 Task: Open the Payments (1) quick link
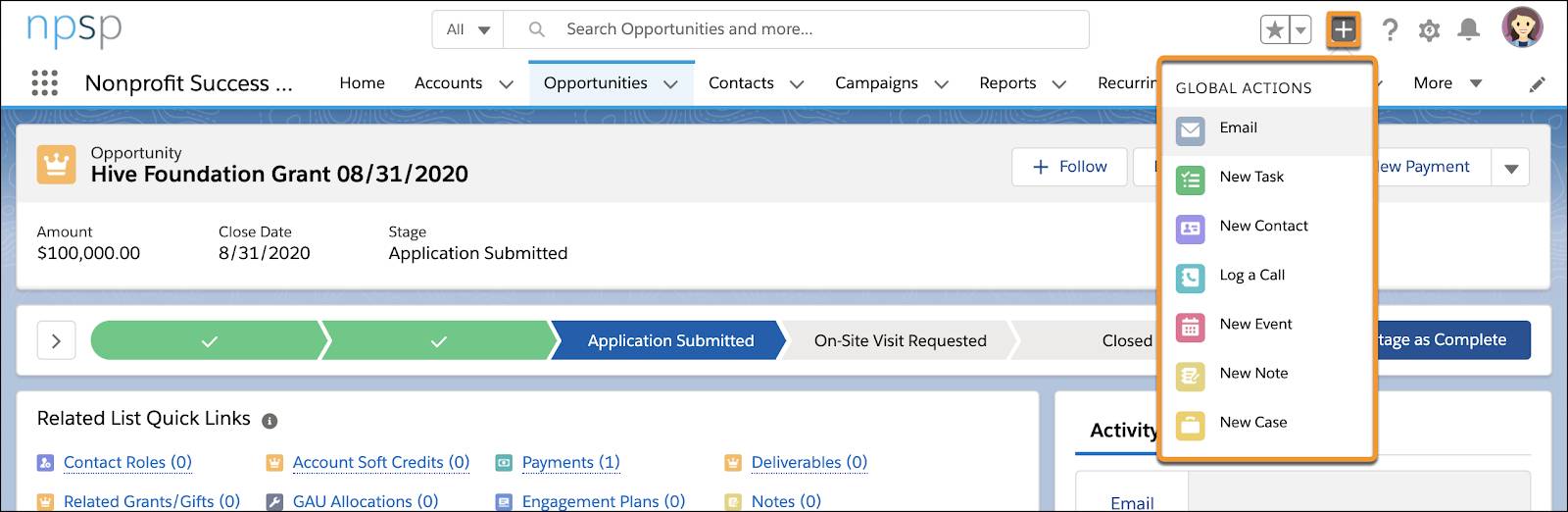coord(570,462)
